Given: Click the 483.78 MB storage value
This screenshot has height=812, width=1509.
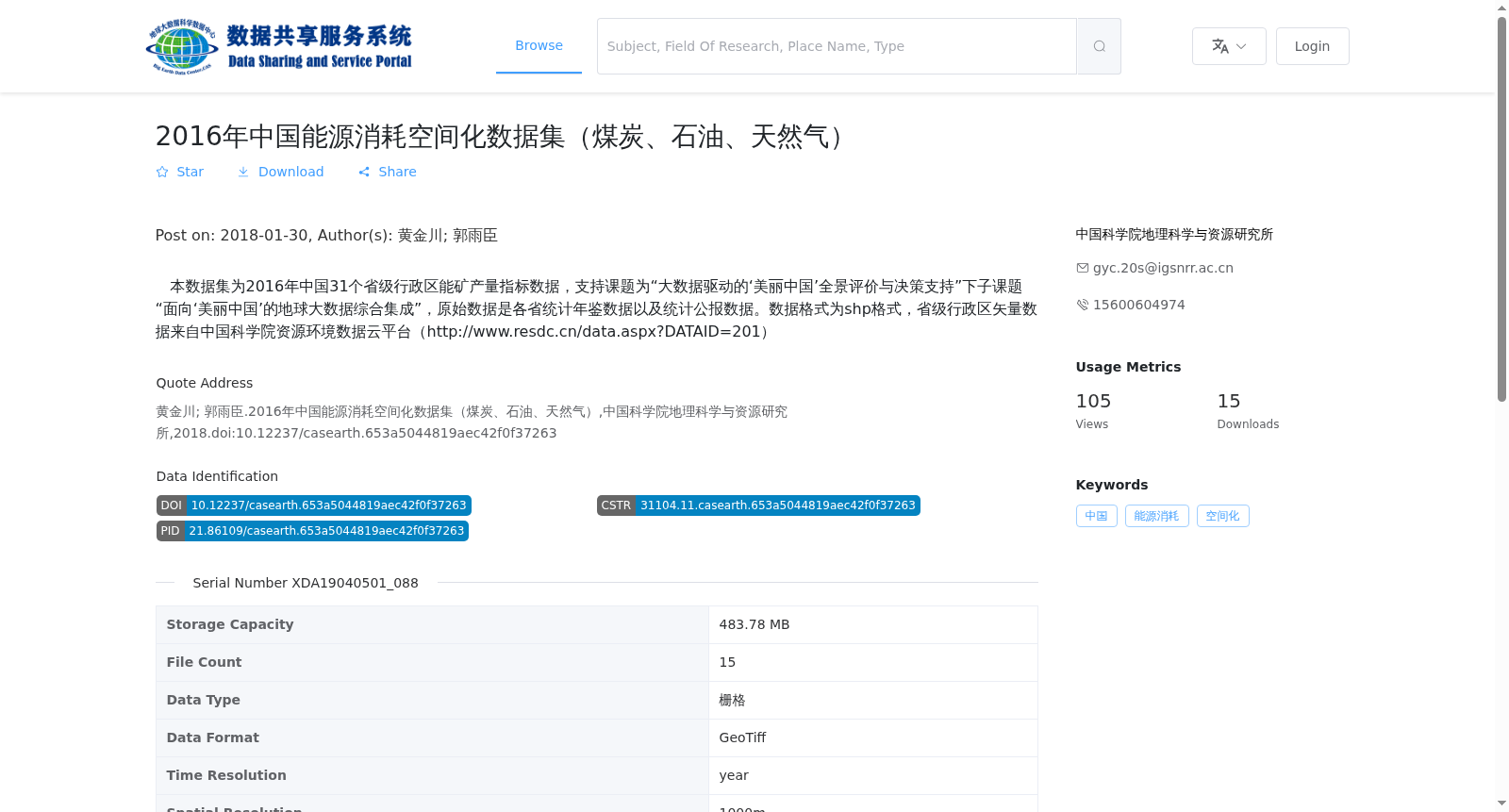Looking at the screenshot, I should (754, 624).
